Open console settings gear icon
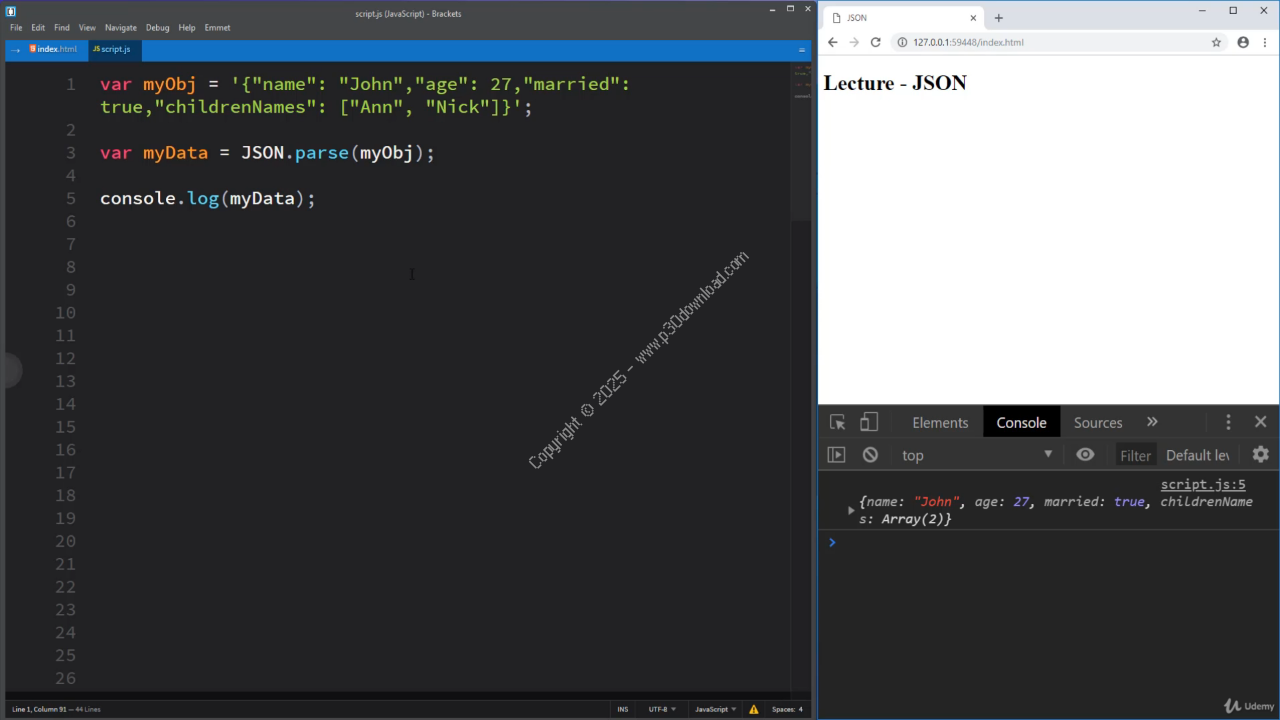The width and height of the screenshot is (1280, 720). click(1260, 454)
